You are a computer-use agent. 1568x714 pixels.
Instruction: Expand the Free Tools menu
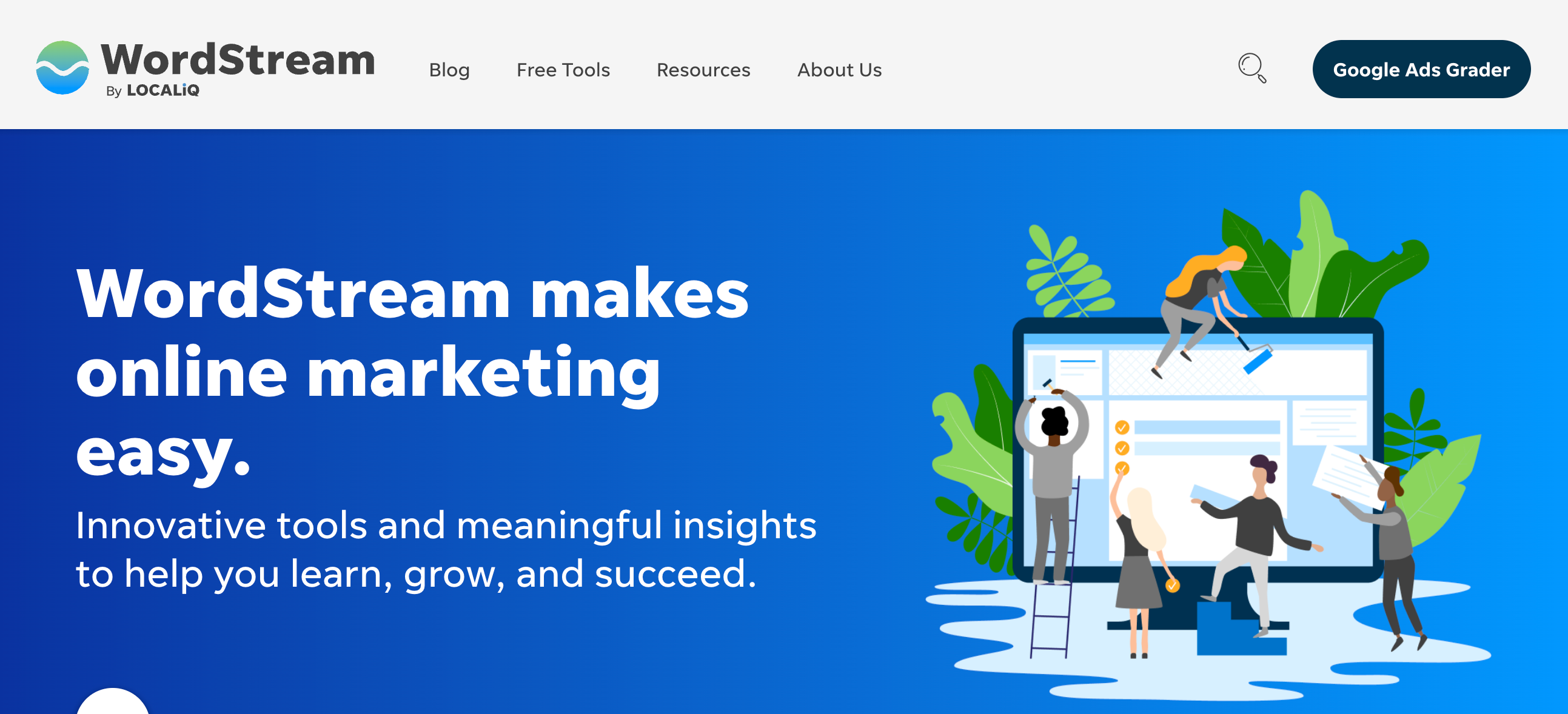(563, 70)
